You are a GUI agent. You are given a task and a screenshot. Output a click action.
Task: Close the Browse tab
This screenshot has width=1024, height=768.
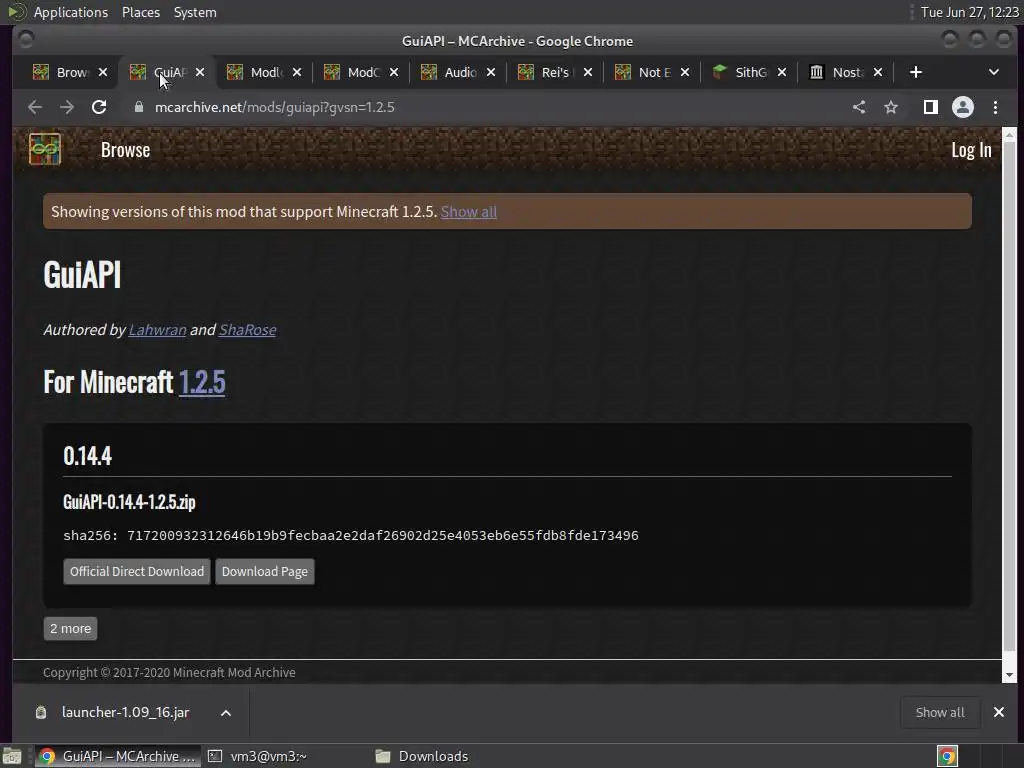pyautogui.click(x=103, y=72)
